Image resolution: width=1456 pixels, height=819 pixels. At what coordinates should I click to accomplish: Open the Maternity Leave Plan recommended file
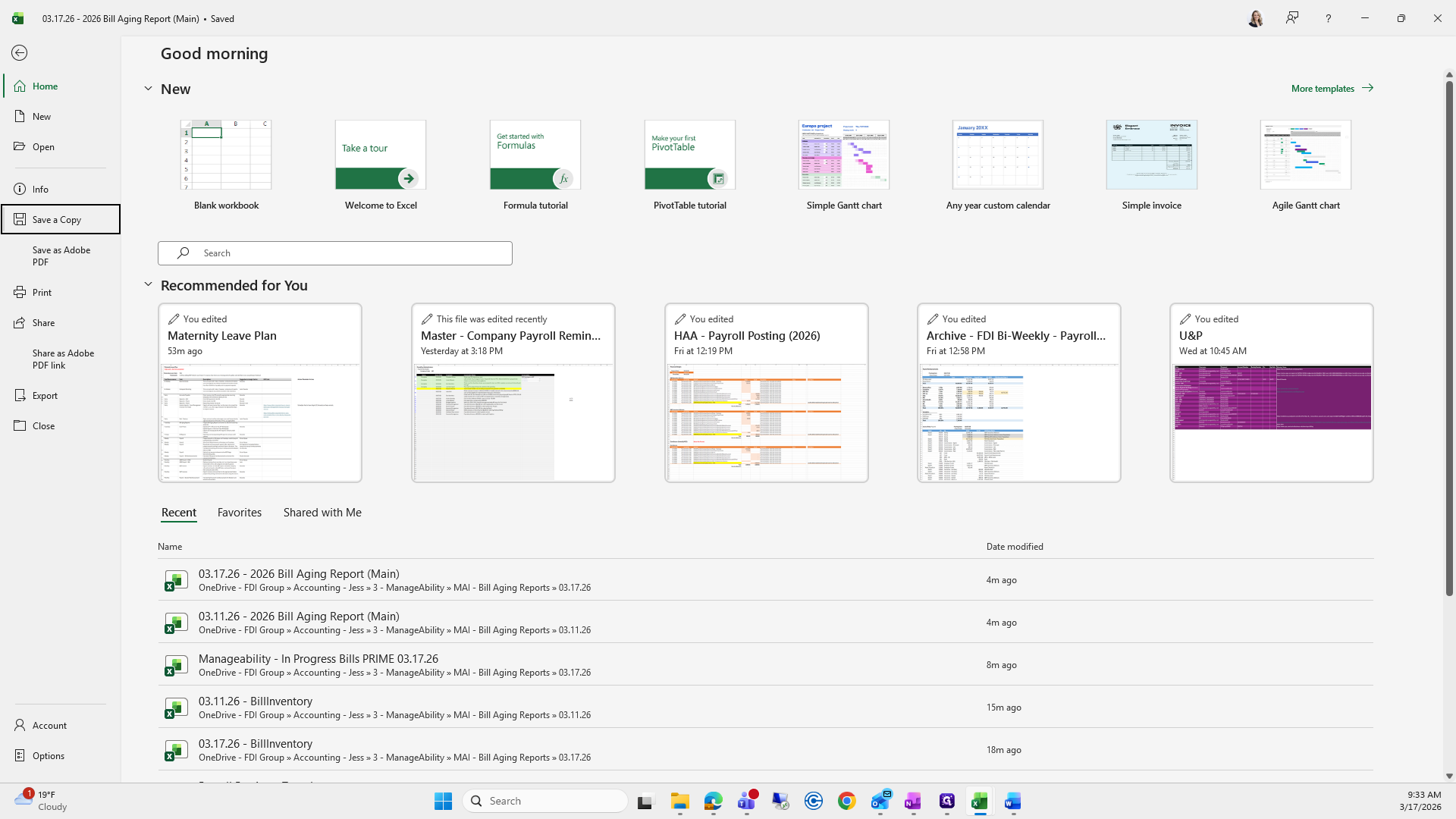pos(260,393)
